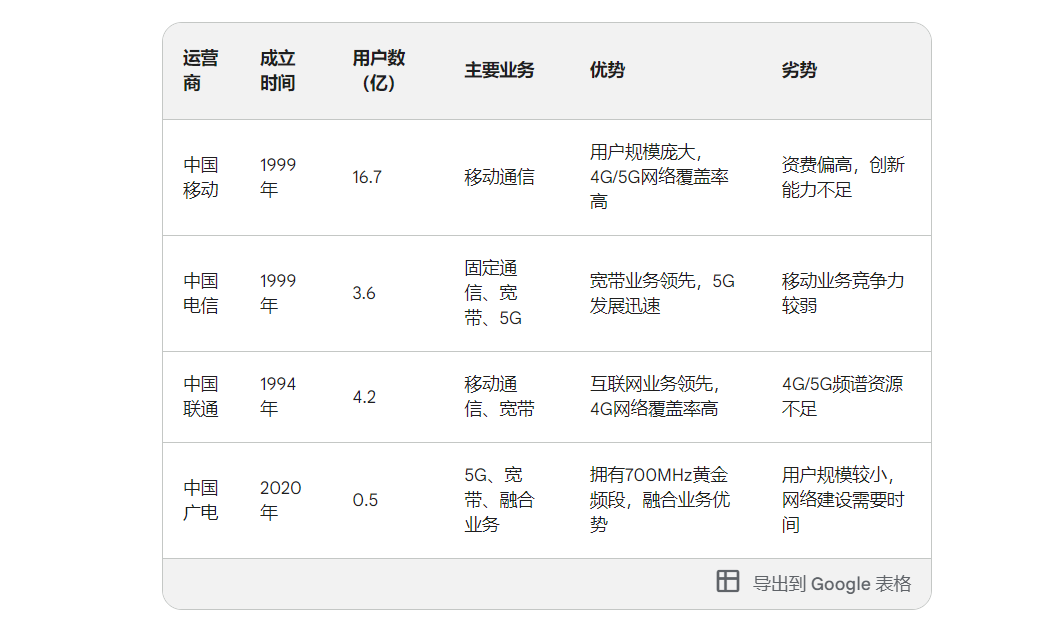Viewport: 1056px width, 634px height.
Task: Click the 1999年 cell in 中国电信 row
Action: coord(278,293)
